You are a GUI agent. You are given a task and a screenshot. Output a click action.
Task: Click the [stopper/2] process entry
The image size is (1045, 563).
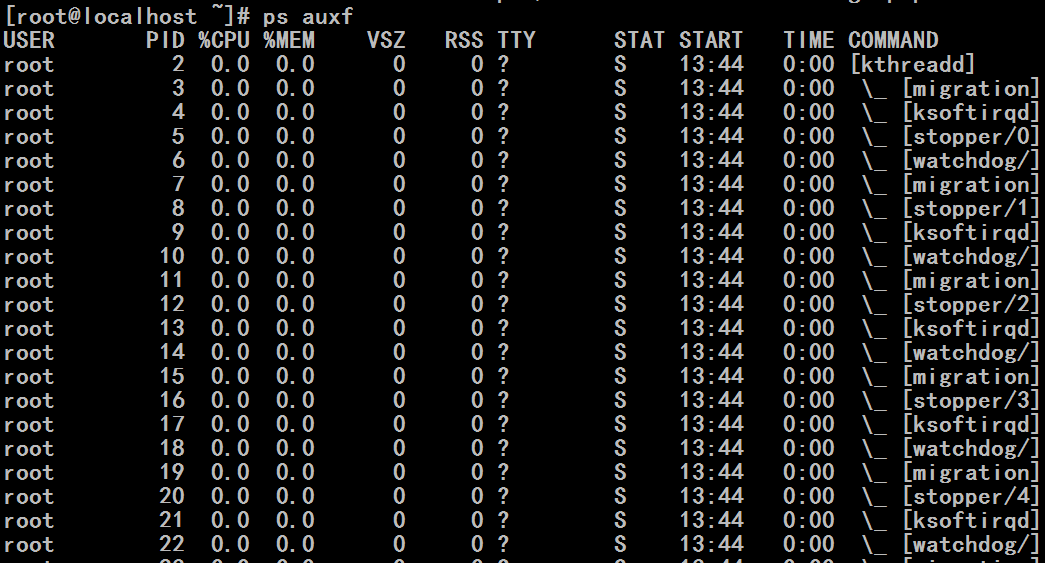971,304
